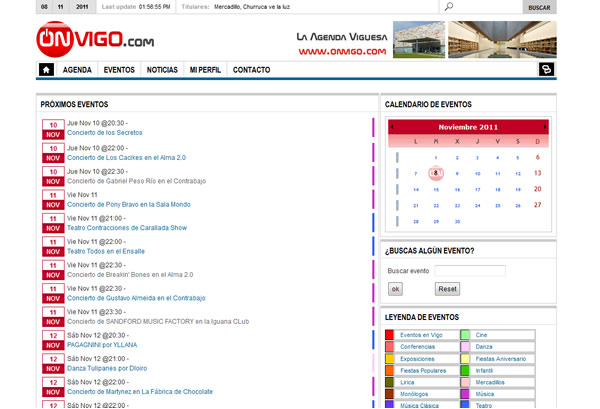
Task: Click the 10 NOV date badge for Concierto de los Secretos
Action: click(53, 129)
